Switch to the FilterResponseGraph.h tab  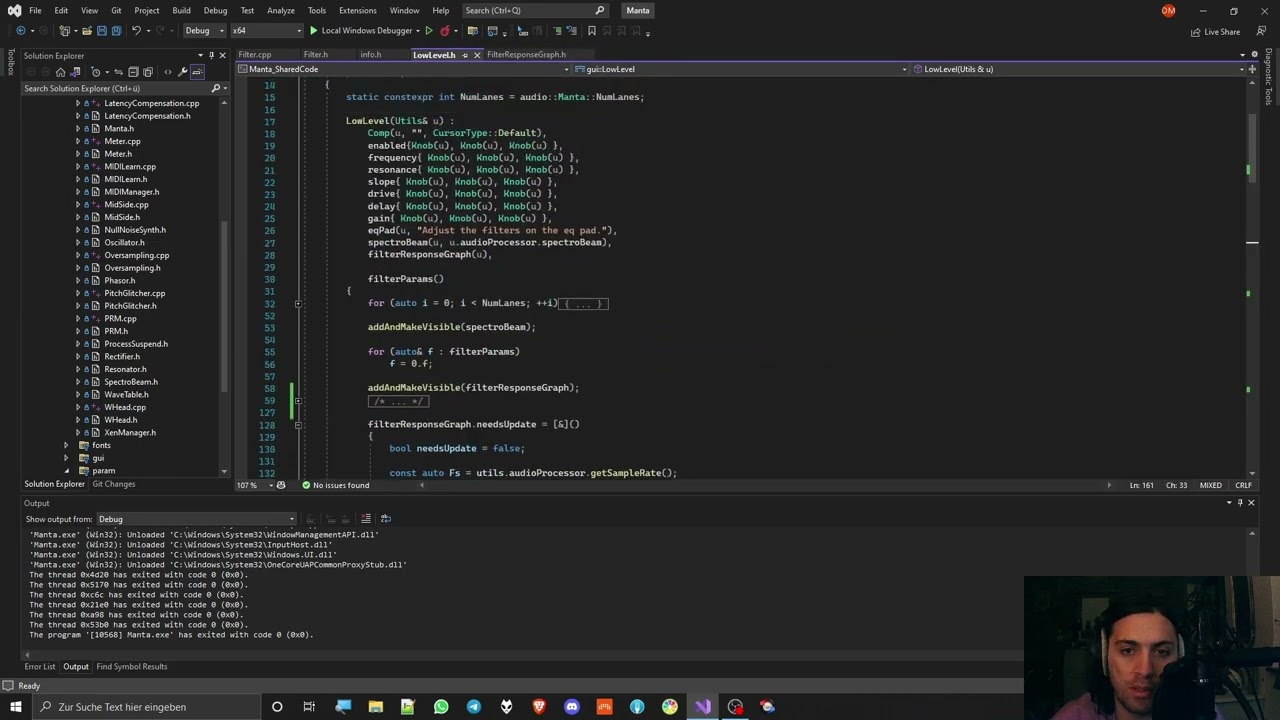click(526, 55)
